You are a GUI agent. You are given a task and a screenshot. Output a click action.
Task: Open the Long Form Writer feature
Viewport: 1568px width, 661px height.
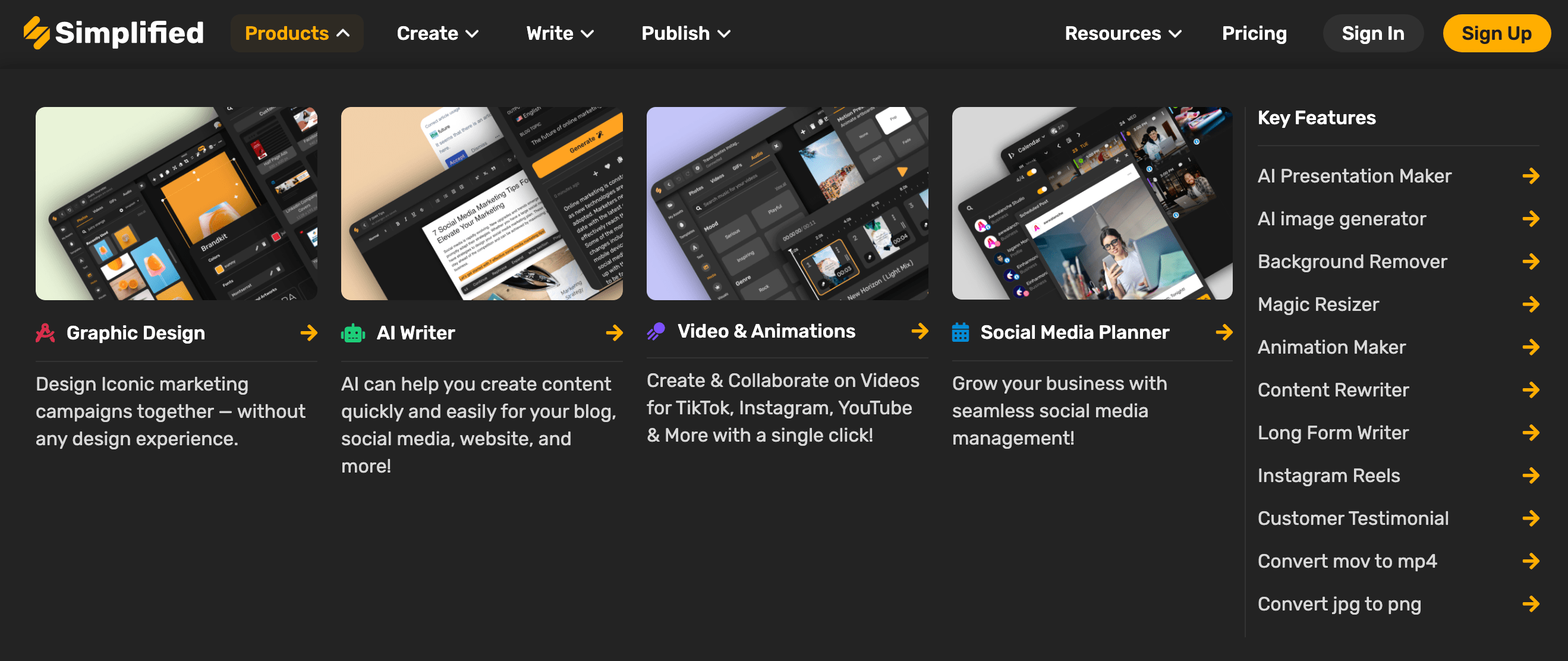coord(1333,433)
